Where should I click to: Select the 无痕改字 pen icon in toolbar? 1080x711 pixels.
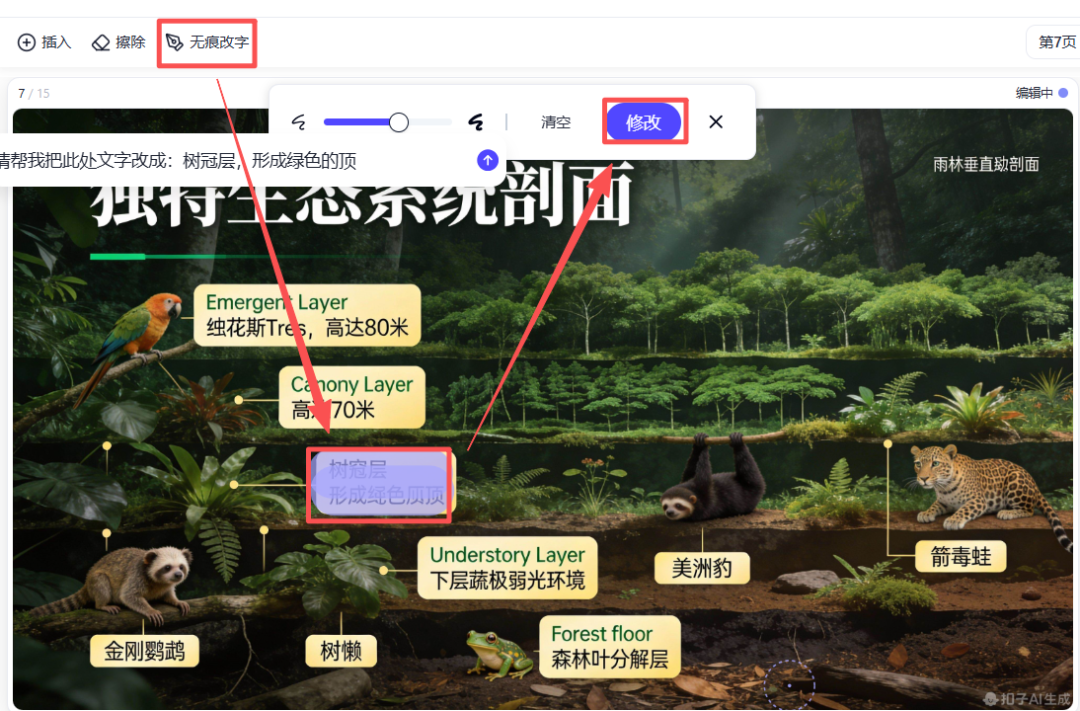coord(173,42)
